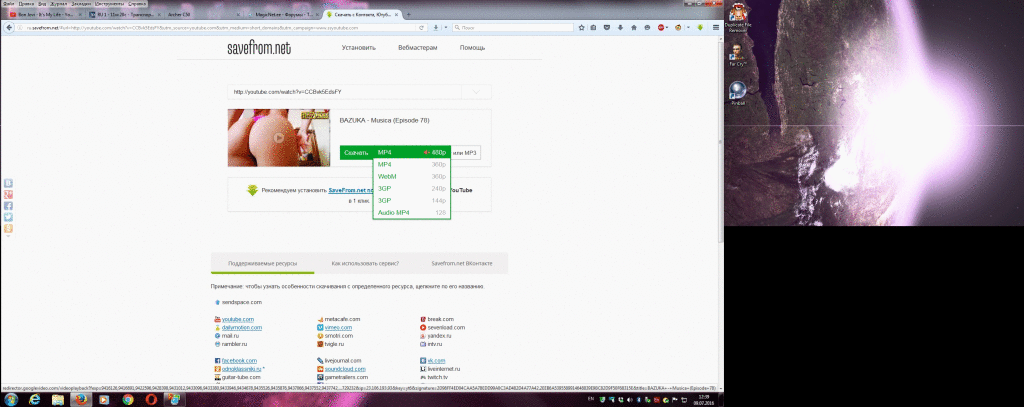This screenshot has width=1024, height=407.
Task: Play the BAZUKA video thumbnail
Action: [x=279, y=138]
